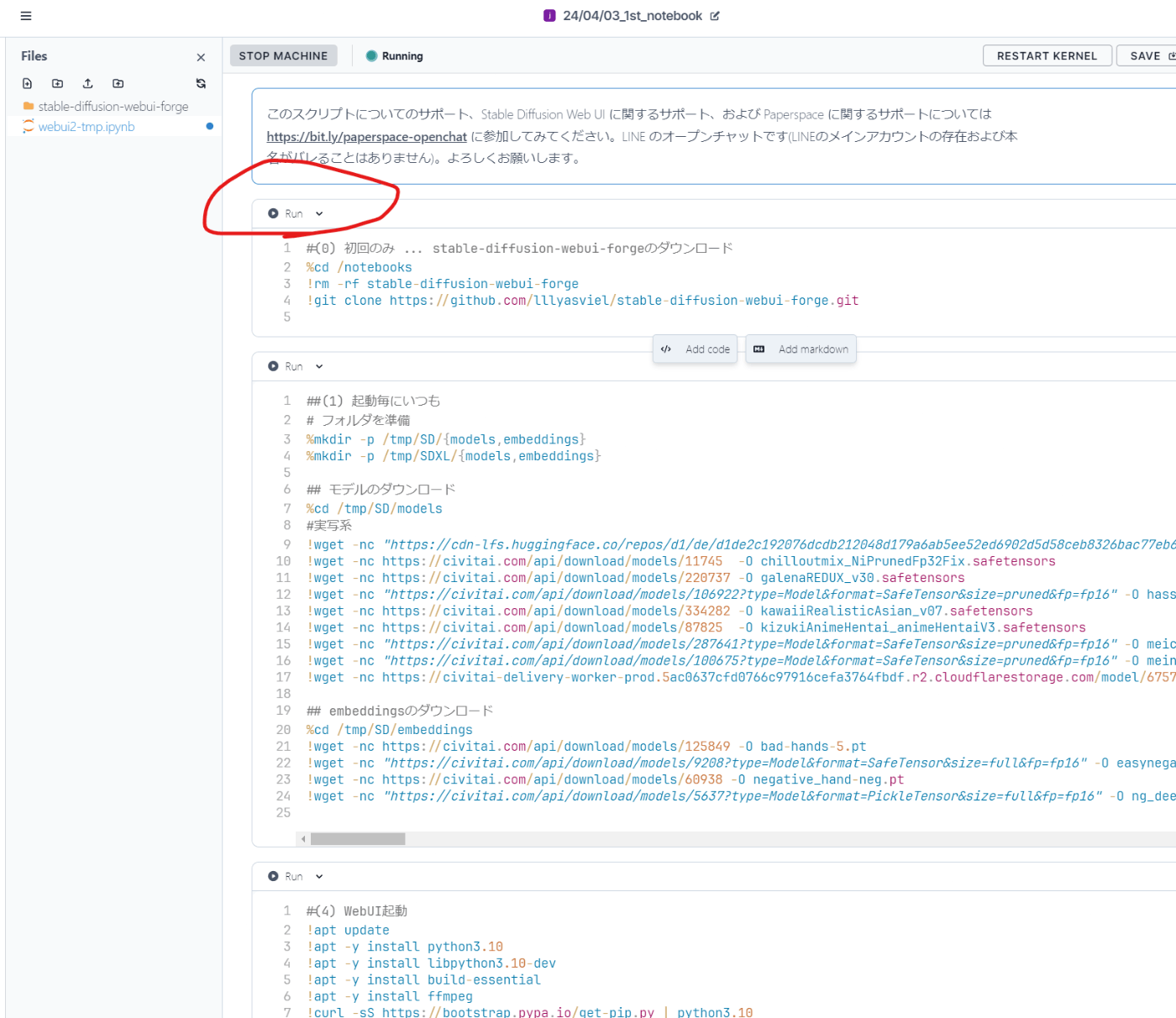Create a new folder in Files panel
The width and height of the screenshot is (1176, 1018).
click(57, 83)
